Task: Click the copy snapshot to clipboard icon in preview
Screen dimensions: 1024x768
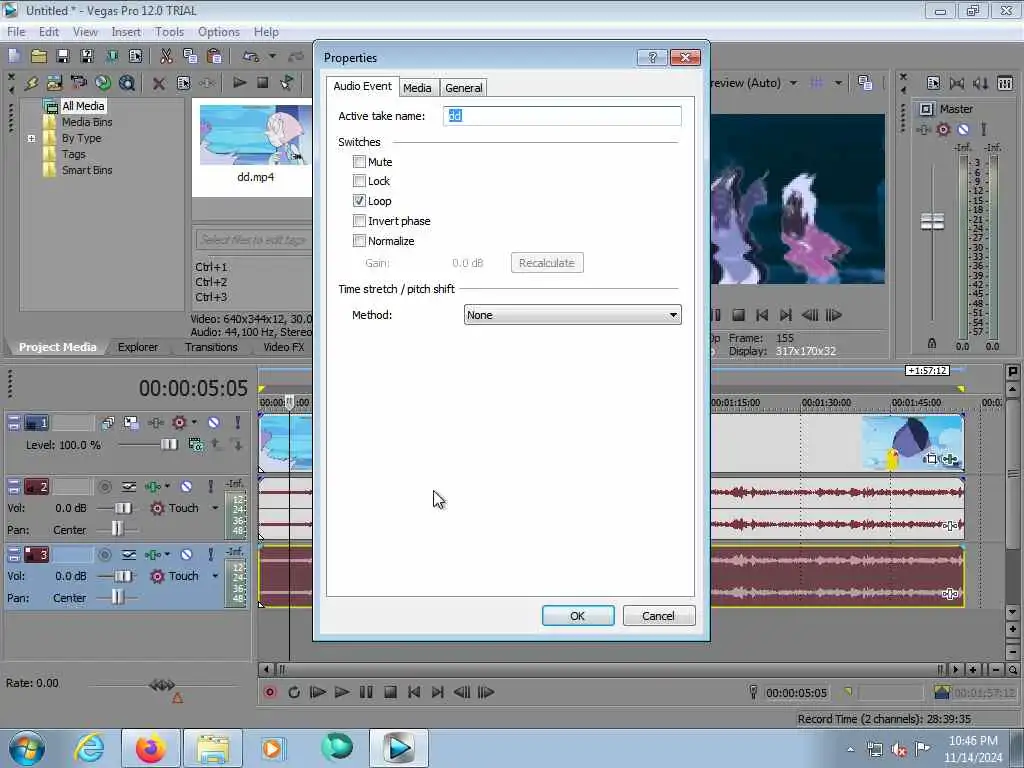Action: (x=865, y=83)
